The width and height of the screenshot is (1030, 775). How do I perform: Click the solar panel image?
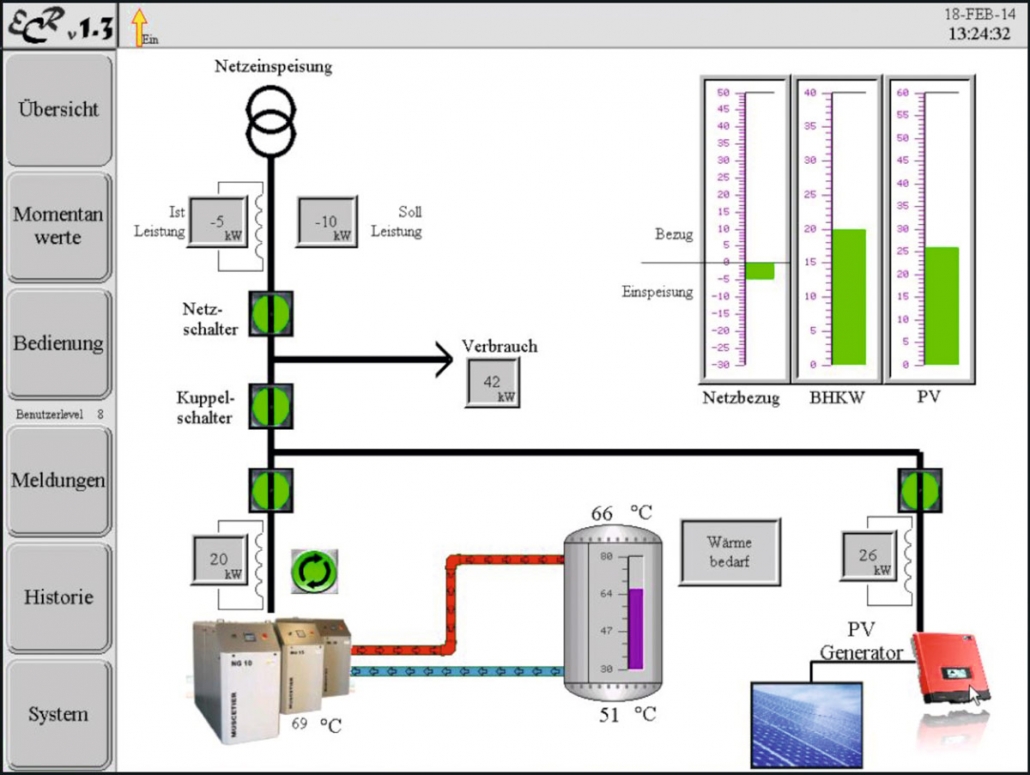click(x=806, y=724)
